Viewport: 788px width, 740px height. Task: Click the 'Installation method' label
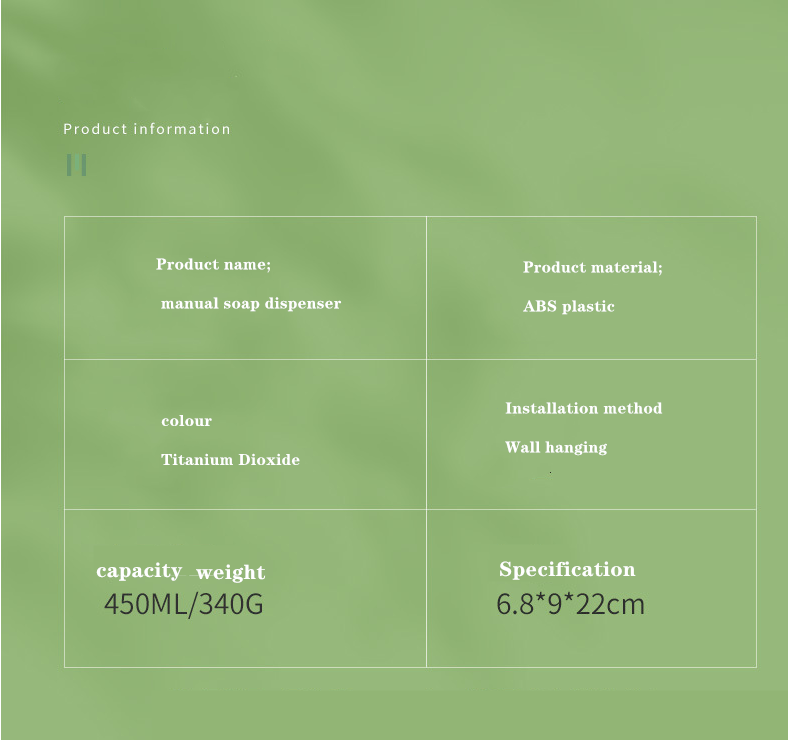(583, 408)
